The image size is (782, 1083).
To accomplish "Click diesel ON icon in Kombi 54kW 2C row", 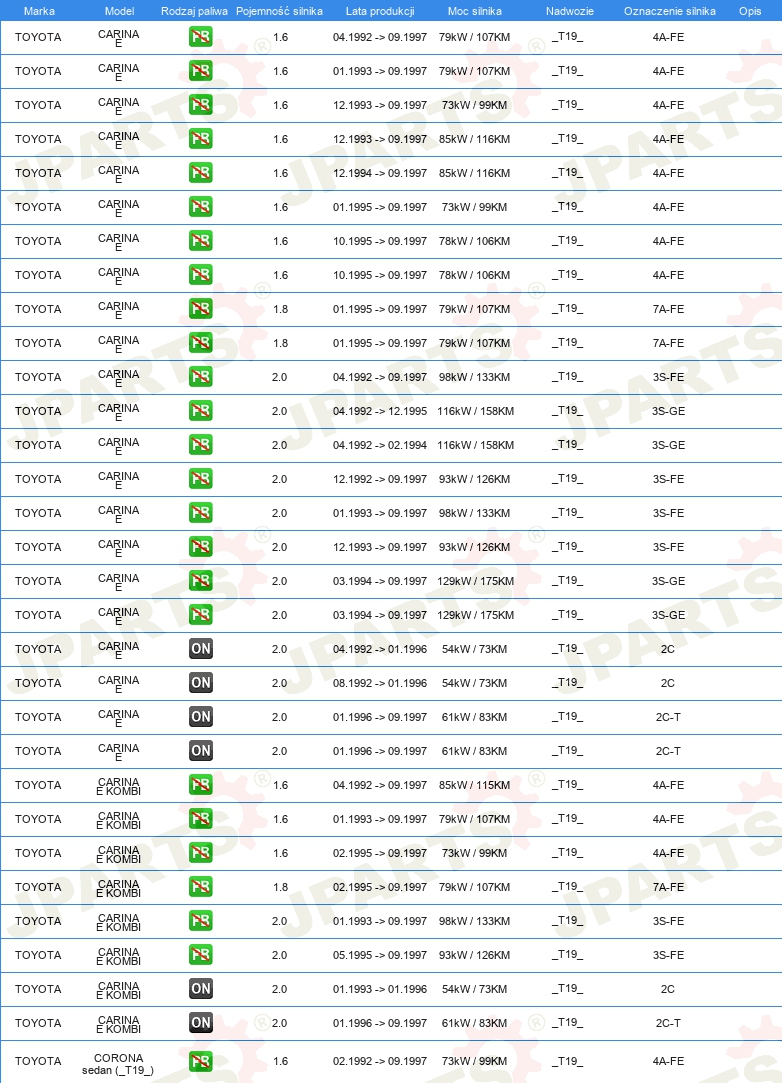I will point(200,988).
